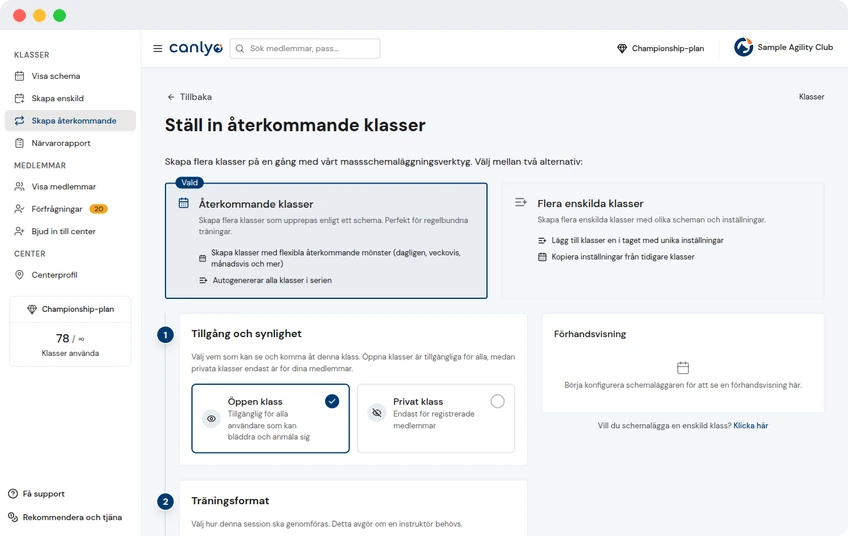
Task: Click the people icon beside Visa medlemmar
Action: tap(19, 187)
